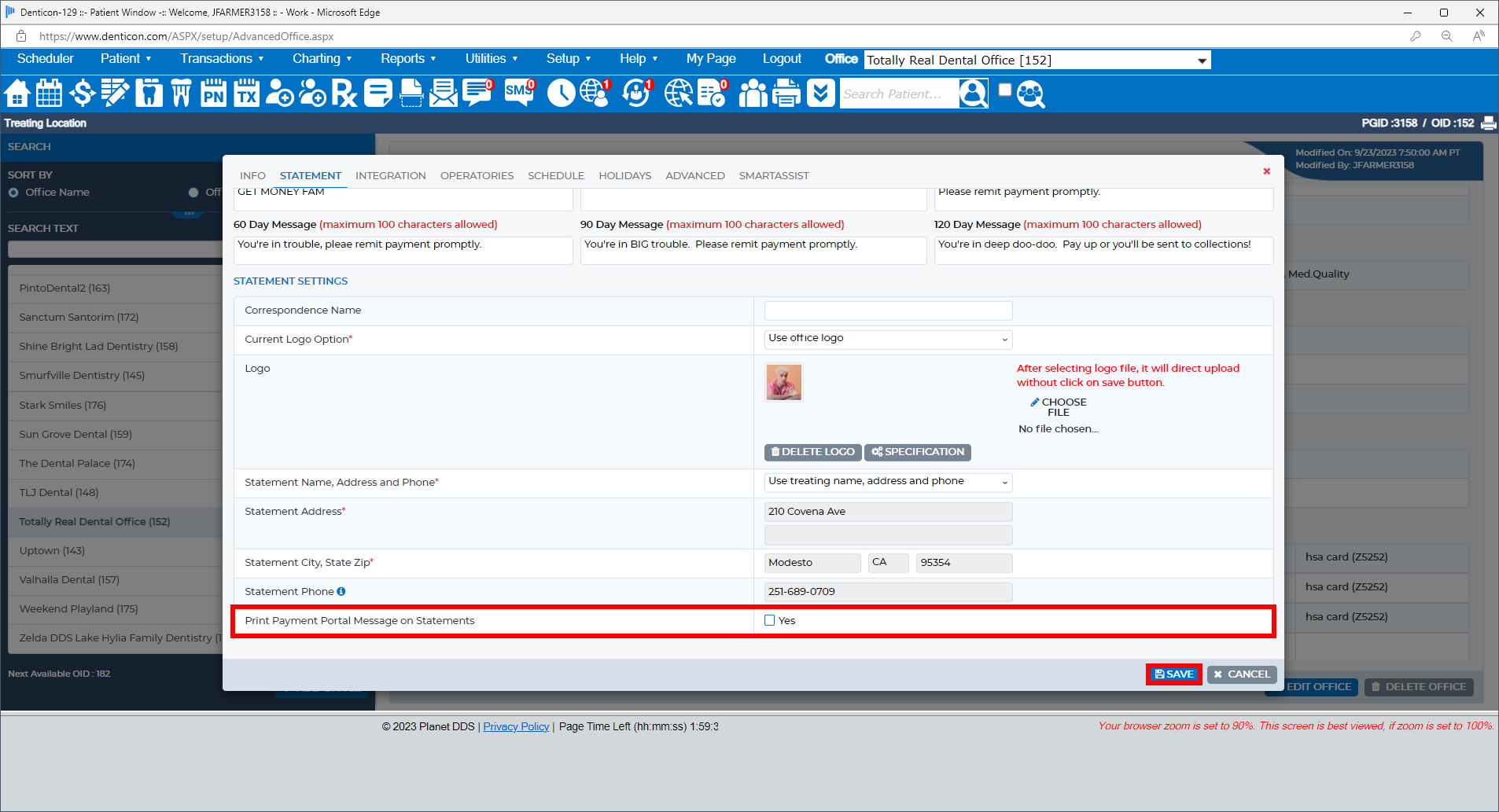Viewport: 1499px width, 812px height.
Task: Click the office logo thumbnail image
Action: pyautogui.click(x=784, y=383)
